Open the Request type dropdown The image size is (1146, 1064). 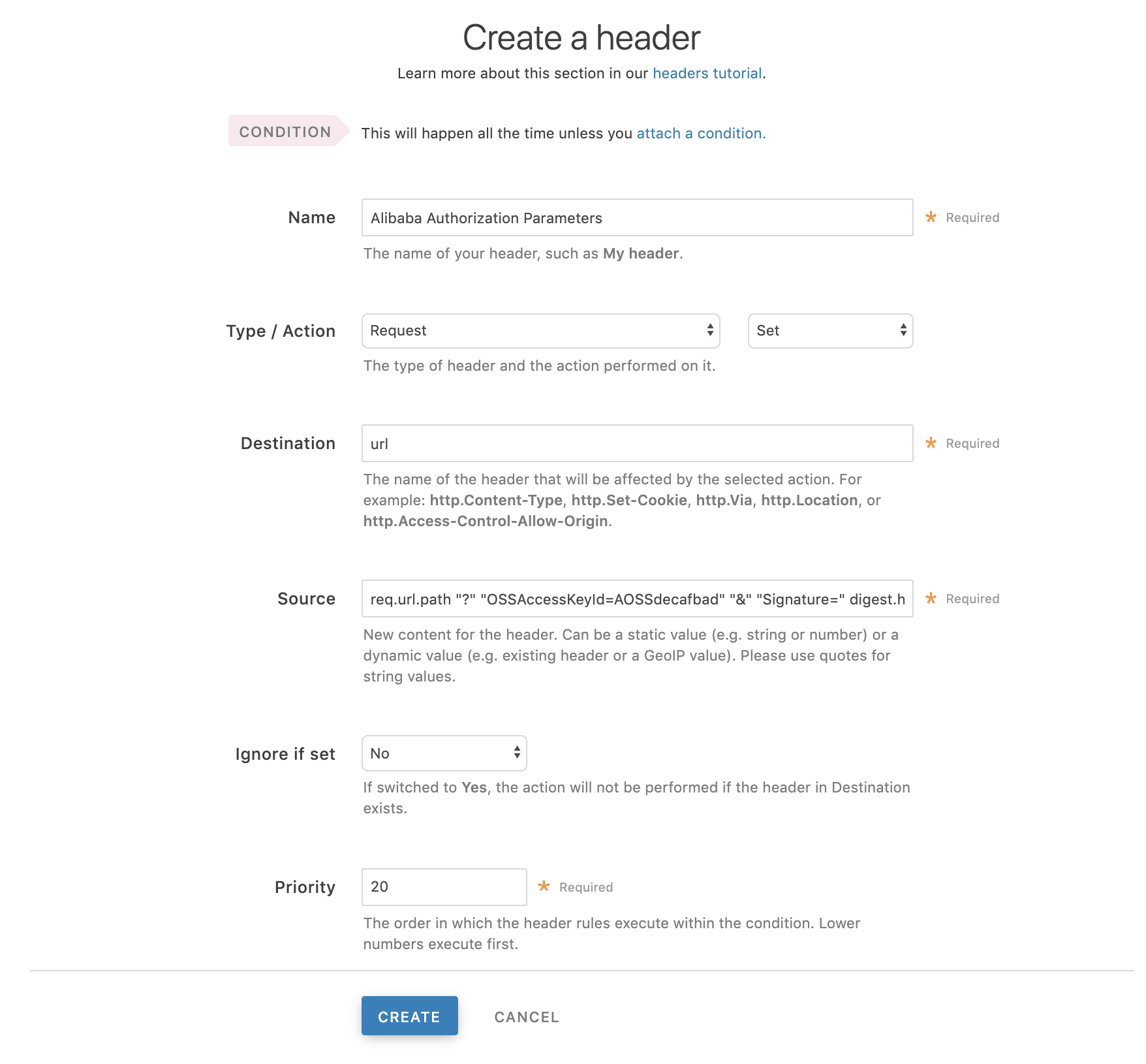(x=539, y=331)
